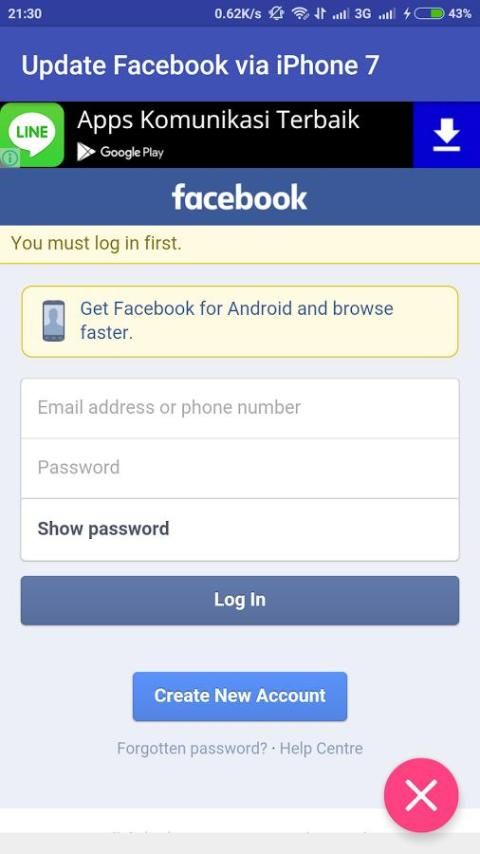The width and height of the screenshot is (480, 854).
Task: Tap the ad info icon
Action: 10,158
